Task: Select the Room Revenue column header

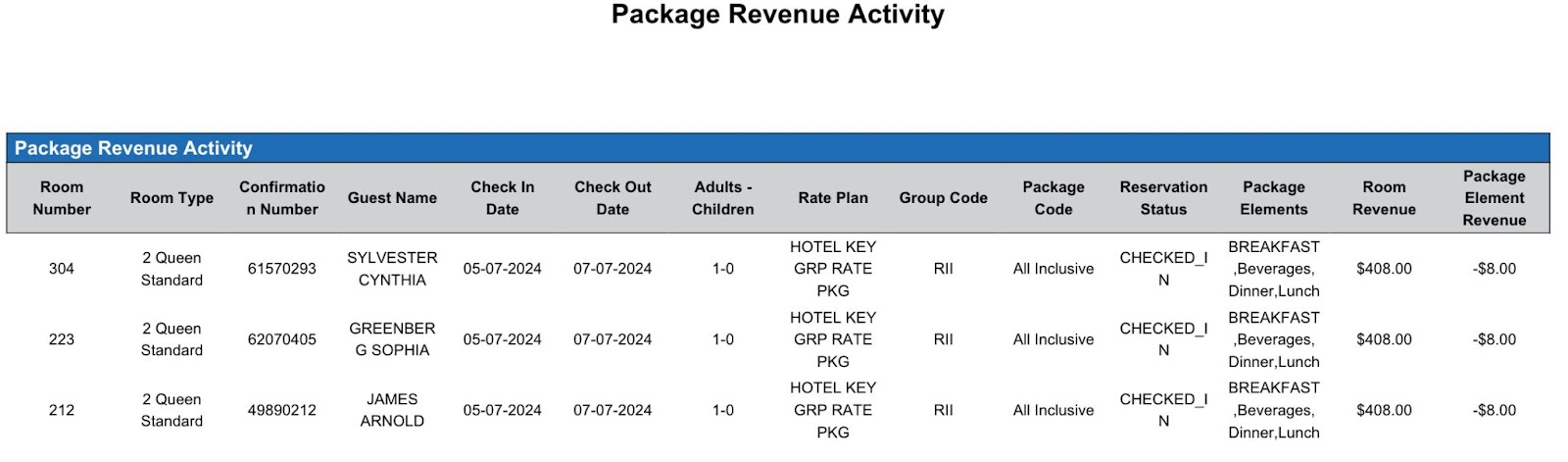Action: (x=1384, y=198)
